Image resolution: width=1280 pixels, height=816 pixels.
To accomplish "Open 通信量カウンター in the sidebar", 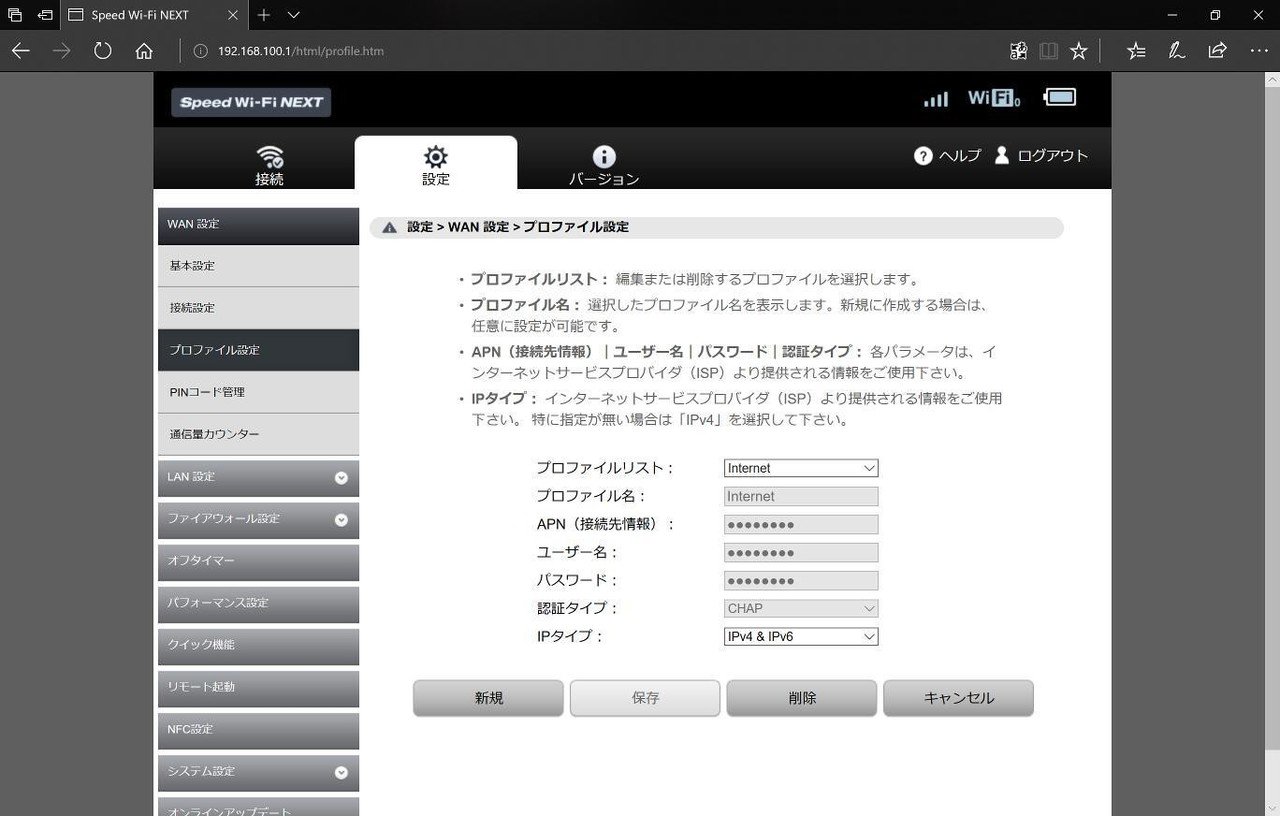I will coord(258,434).
